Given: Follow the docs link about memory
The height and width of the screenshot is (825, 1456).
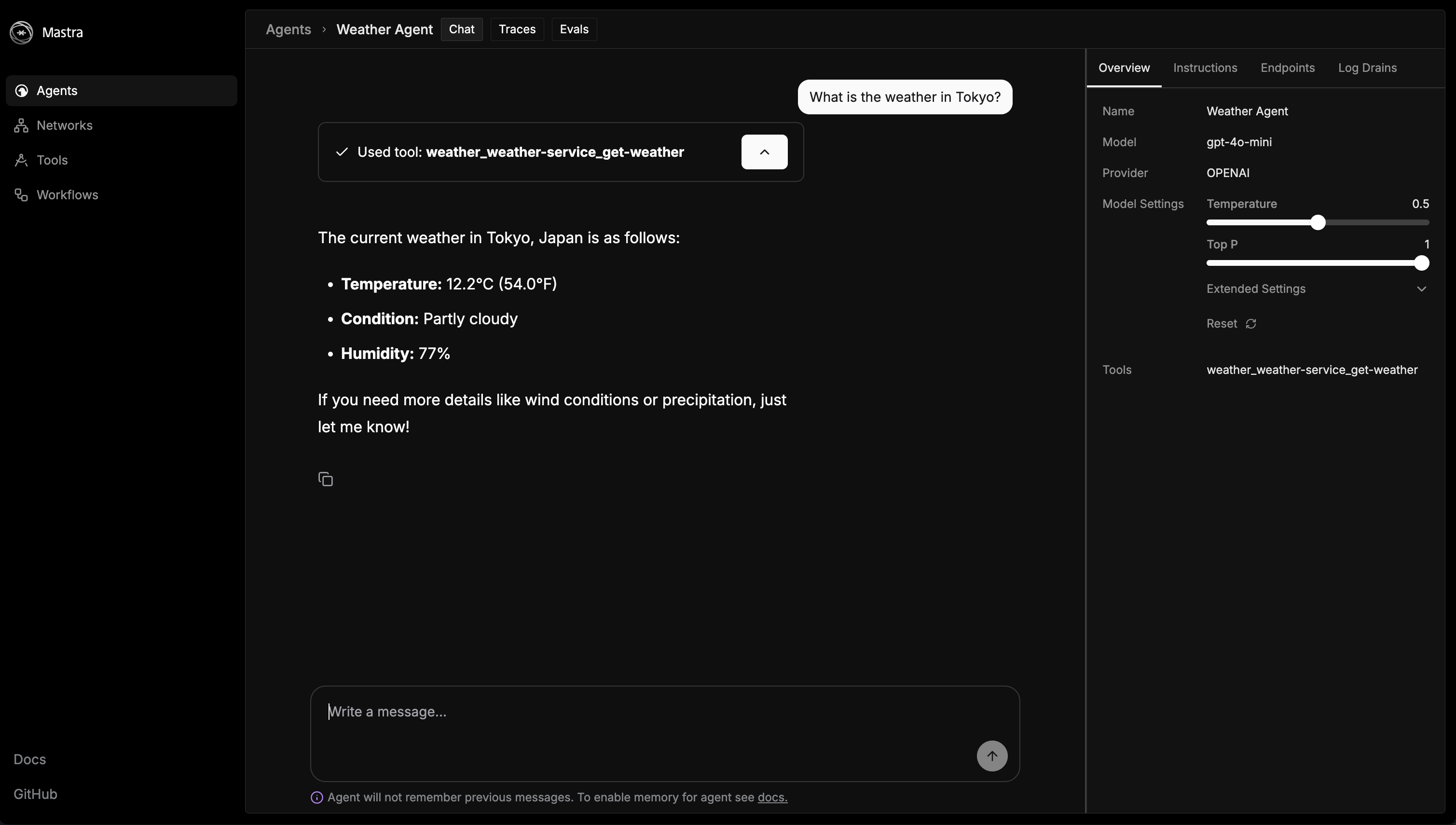Looking at the screenshot, I should [772, 797].
